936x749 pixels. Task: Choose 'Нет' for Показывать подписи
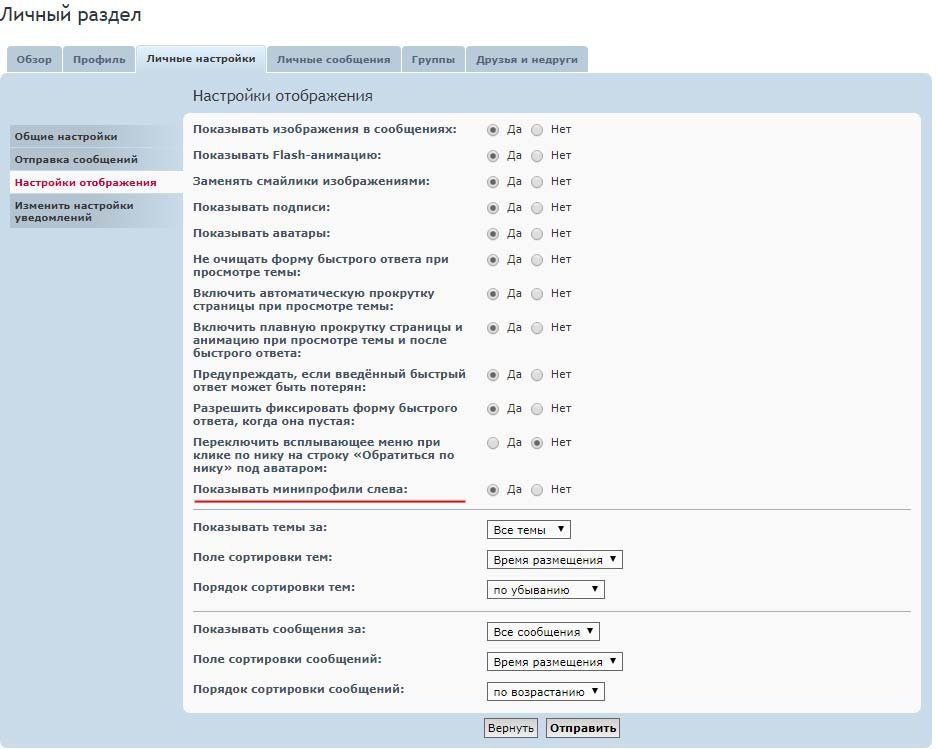point(537,208)
